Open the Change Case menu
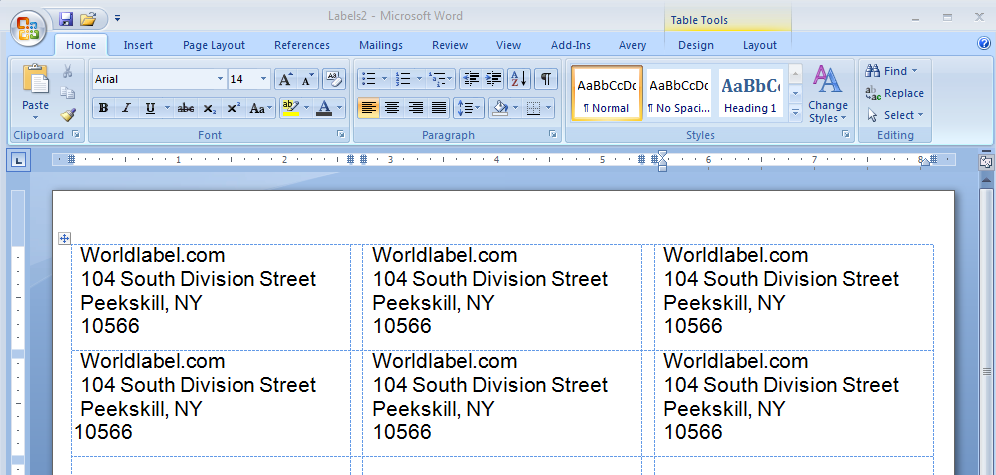 tap(260, 108)
